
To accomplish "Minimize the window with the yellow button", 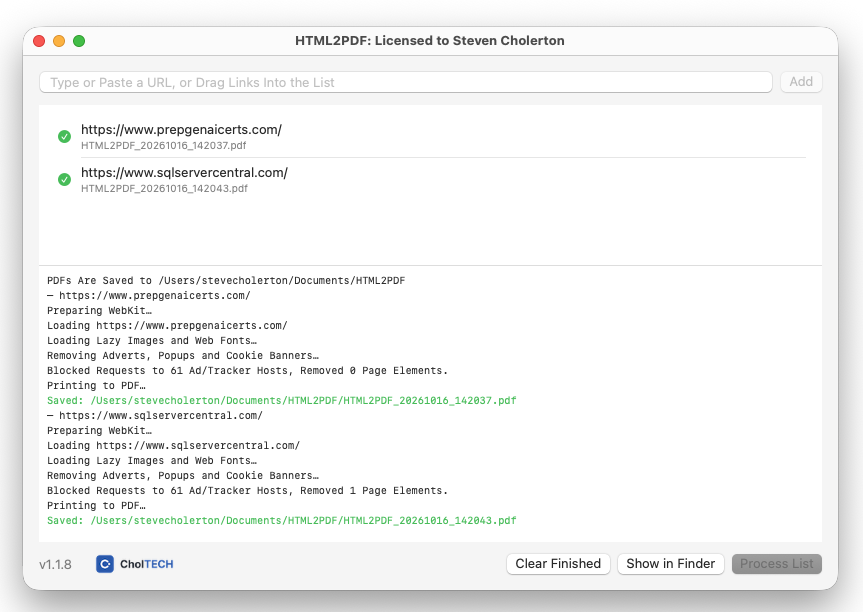I will pos(59,41).
